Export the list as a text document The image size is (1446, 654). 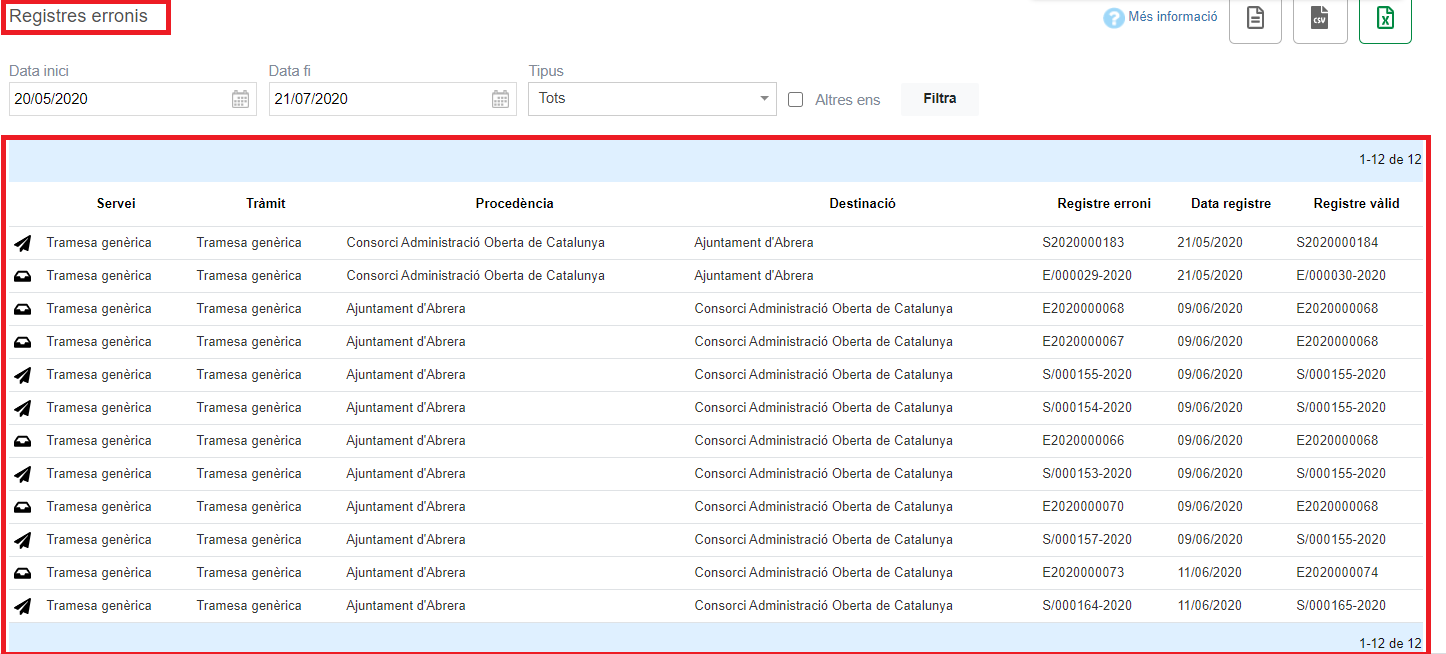(x=1255, y=19)
